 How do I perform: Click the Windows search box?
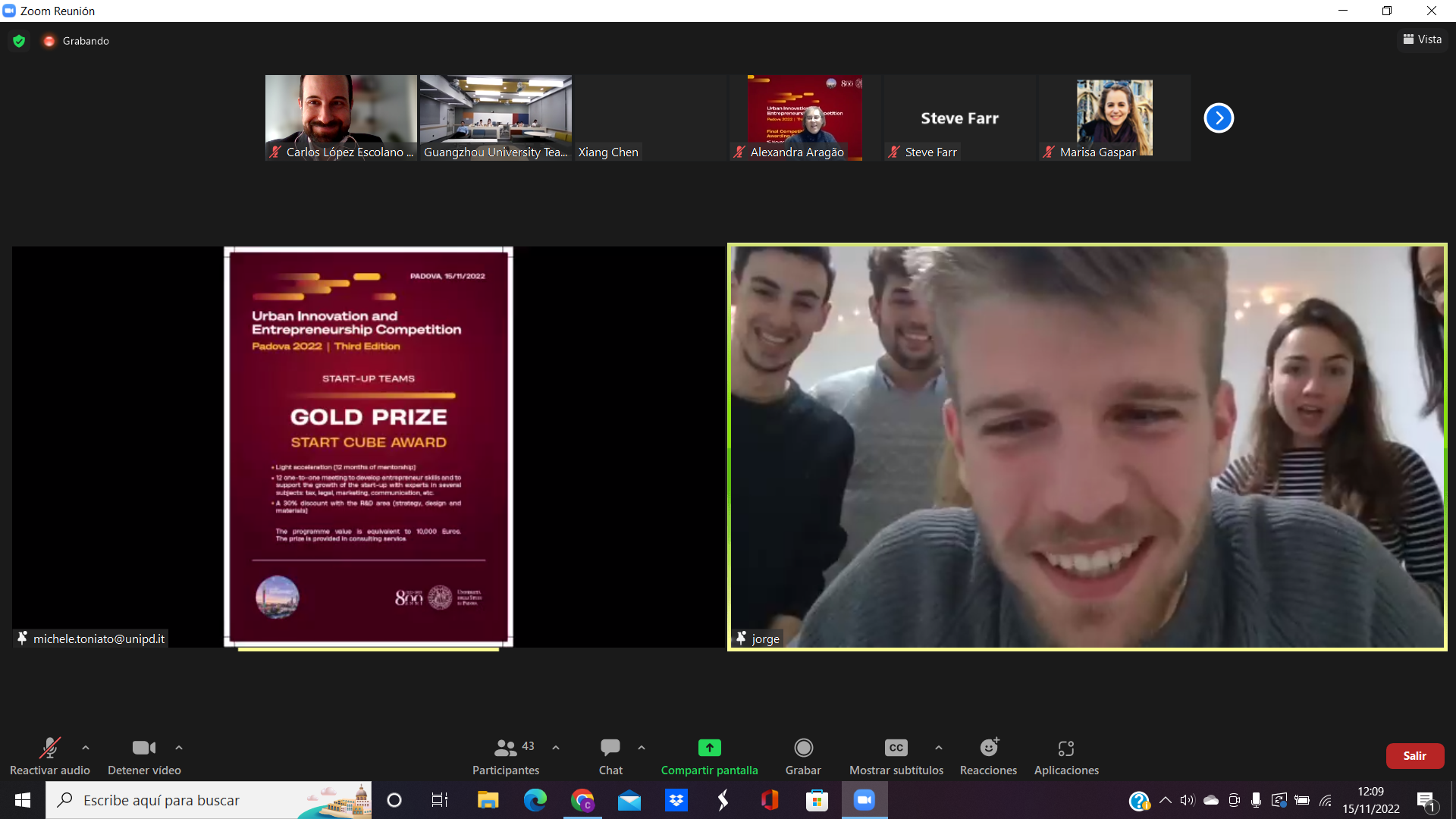point(209,800)
